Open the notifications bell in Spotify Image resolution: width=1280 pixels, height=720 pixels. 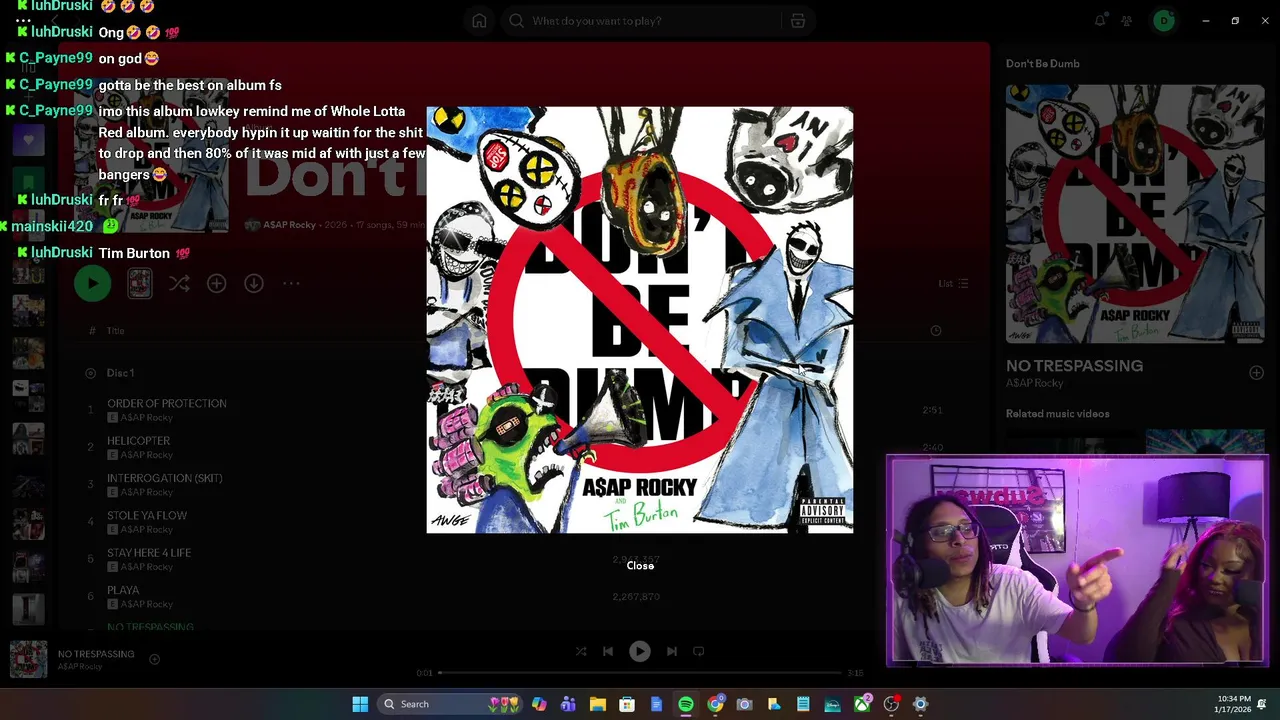(1100, 21)
